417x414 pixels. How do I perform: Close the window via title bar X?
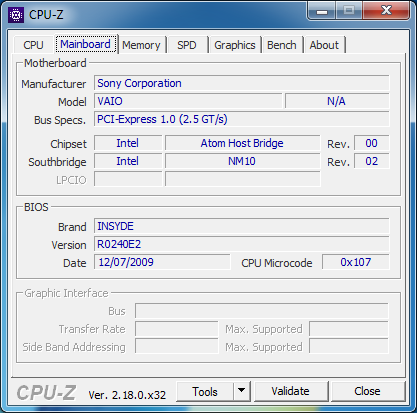point(386,11)
